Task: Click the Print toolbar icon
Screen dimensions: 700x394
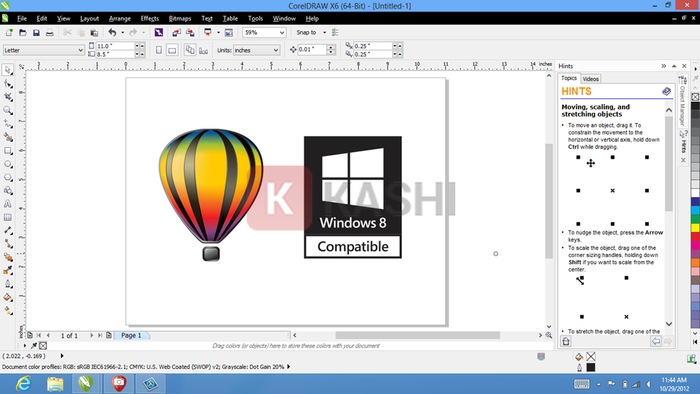Action: [50, 33]
